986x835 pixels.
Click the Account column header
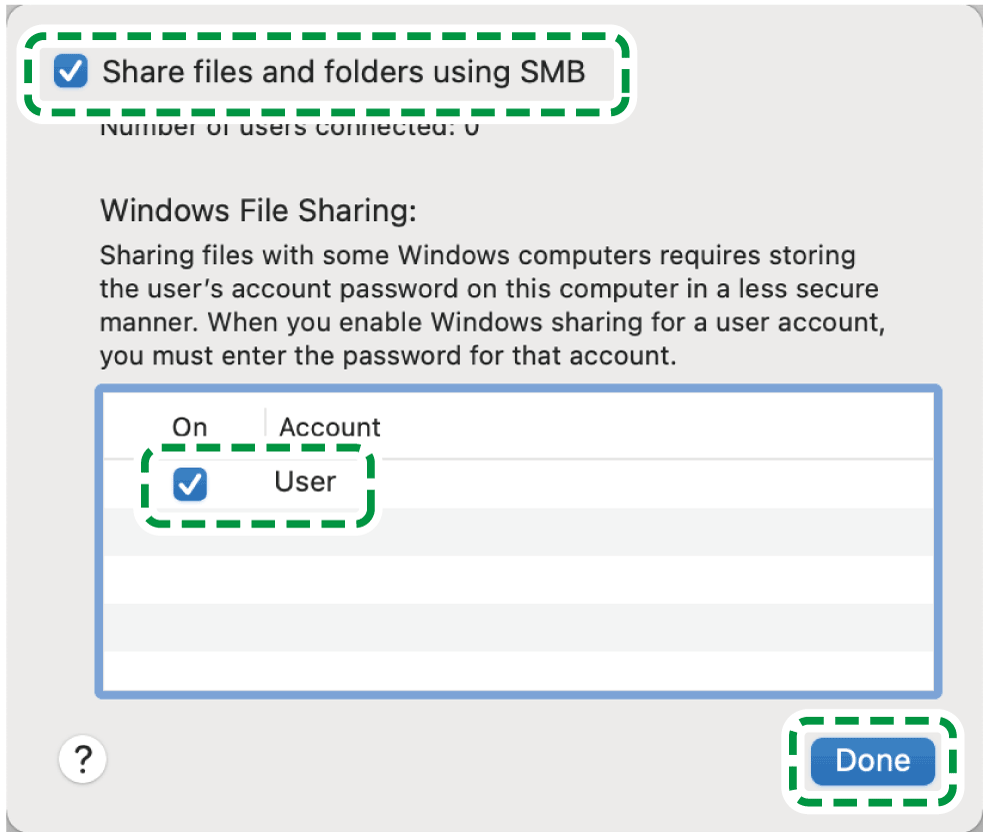point(330,427)
